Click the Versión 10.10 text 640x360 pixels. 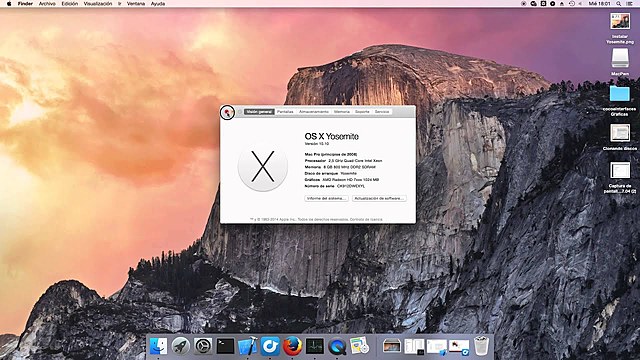coord(317,144)
